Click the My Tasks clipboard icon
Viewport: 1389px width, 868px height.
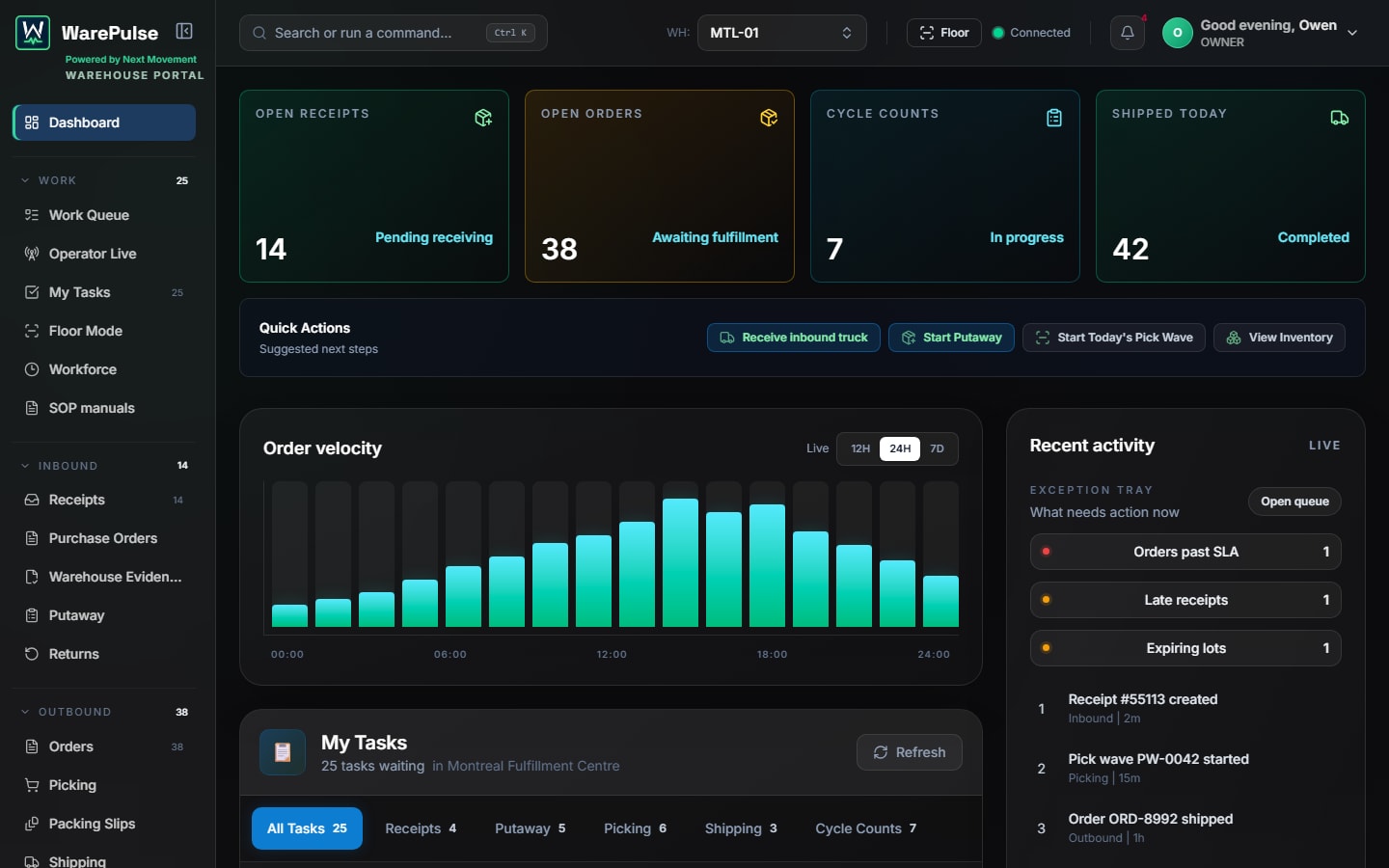tap(283, 752)
